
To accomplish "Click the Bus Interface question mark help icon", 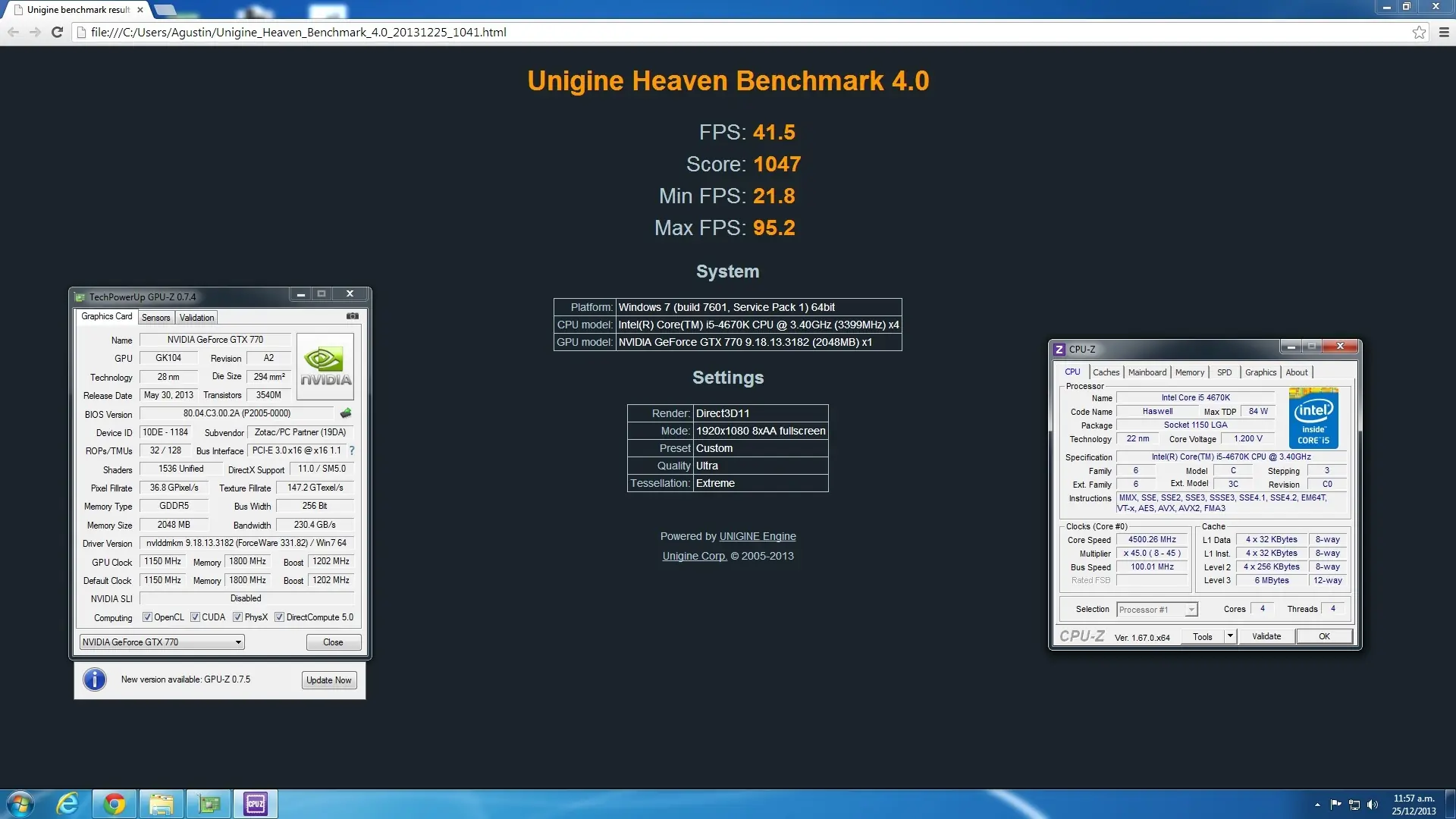I will pyautogui.click(x=352, y=450).
